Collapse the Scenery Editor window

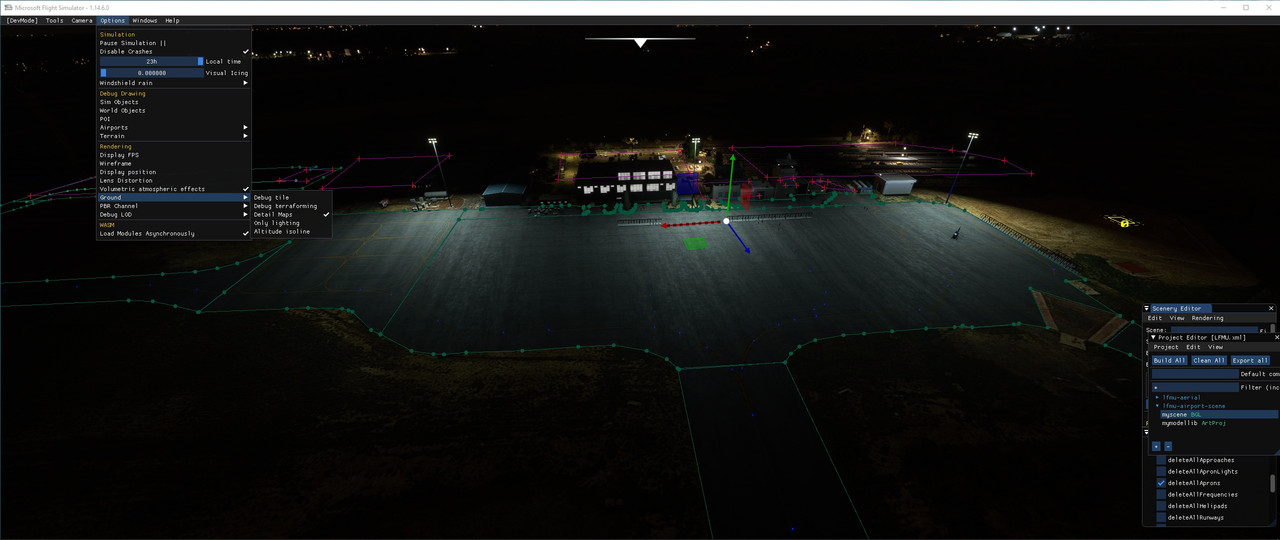tap(1147, 308)
